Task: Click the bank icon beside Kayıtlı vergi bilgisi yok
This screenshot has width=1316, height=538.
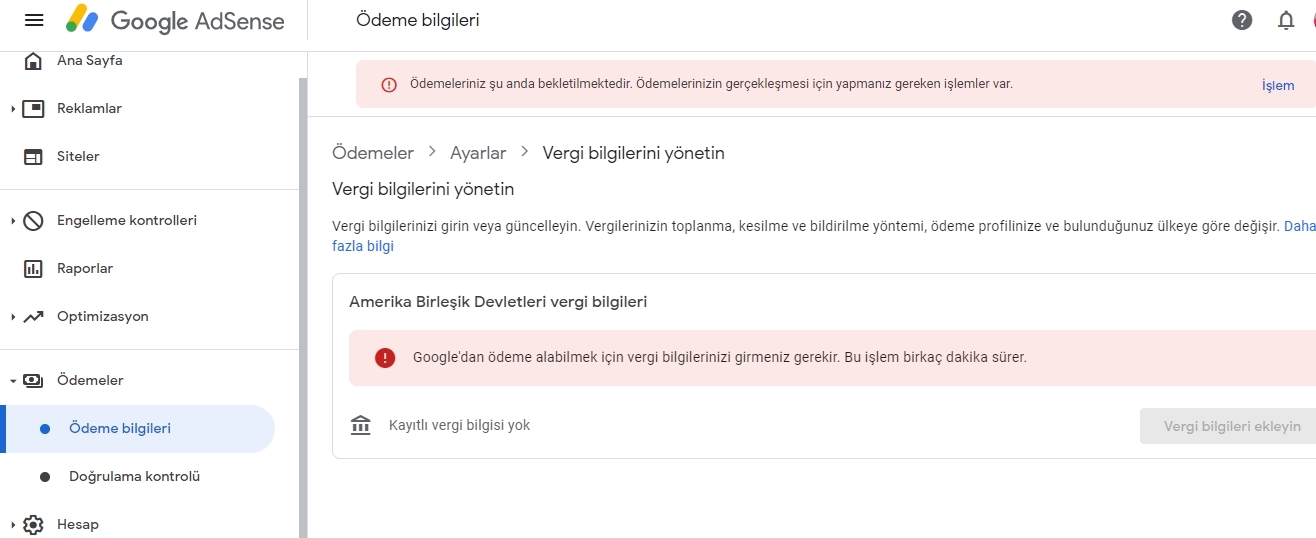Action: pos(361,425)
